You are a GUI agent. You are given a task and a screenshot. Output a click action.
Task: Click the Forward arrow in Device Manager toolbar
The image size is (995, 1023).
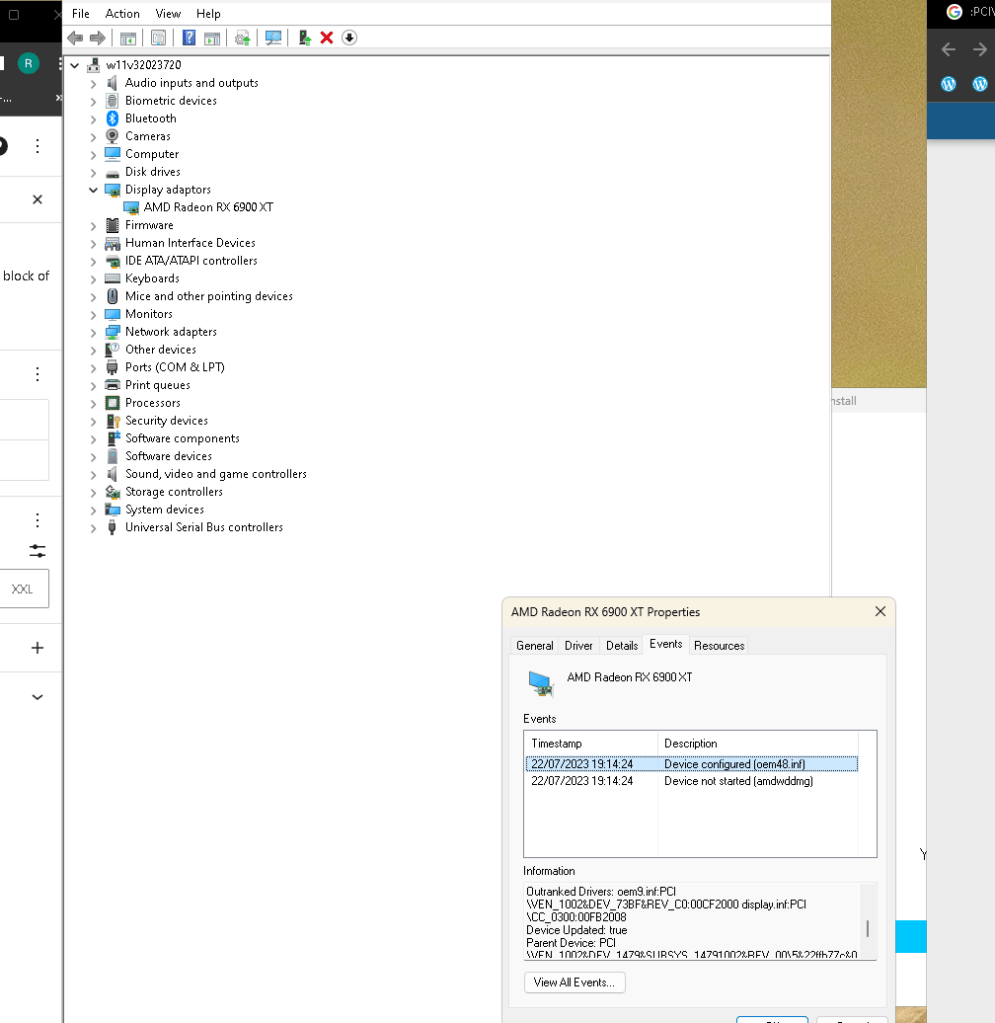[x=97, y=38]
